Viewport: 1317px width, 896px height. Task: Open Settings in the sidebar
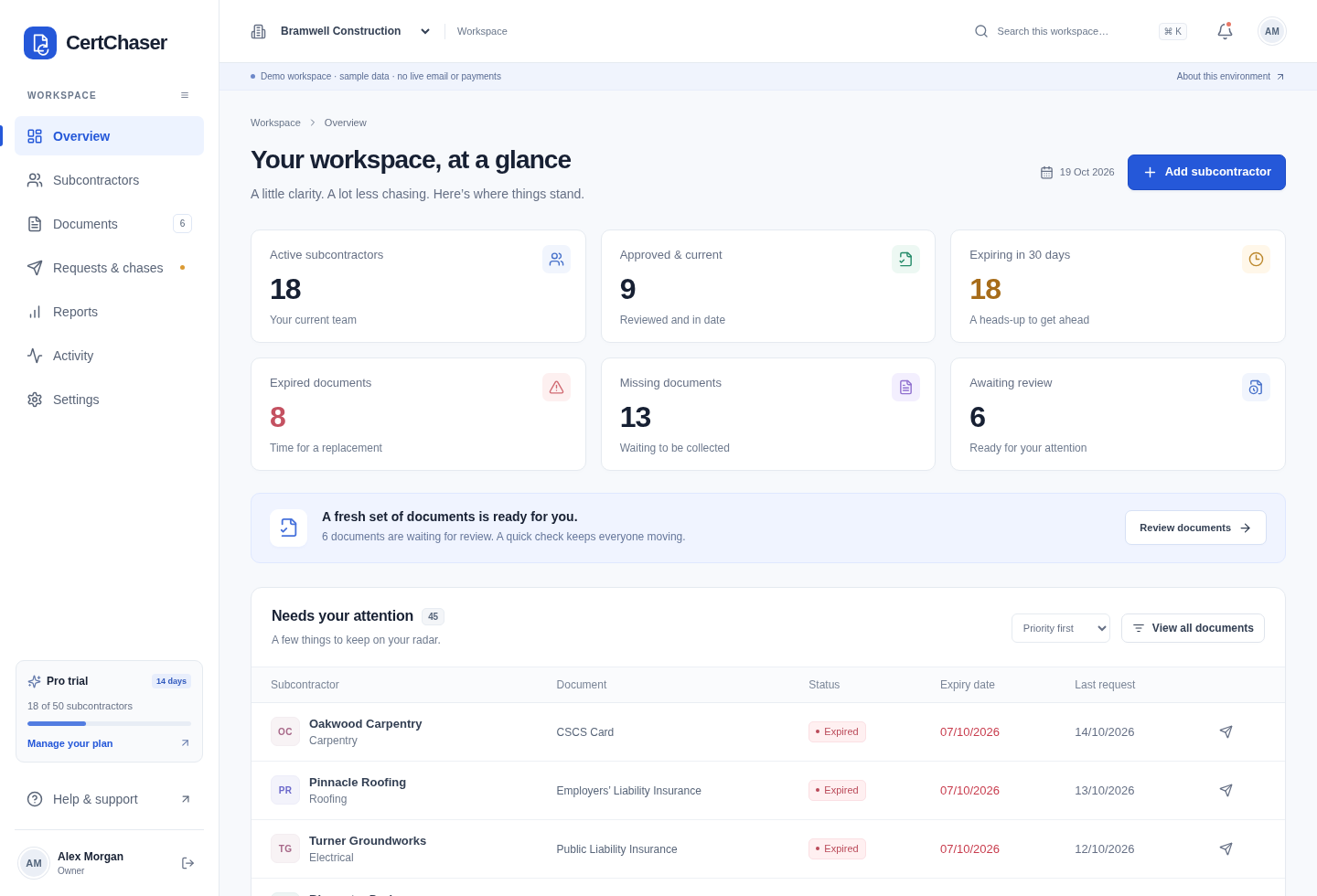point(109,400)
